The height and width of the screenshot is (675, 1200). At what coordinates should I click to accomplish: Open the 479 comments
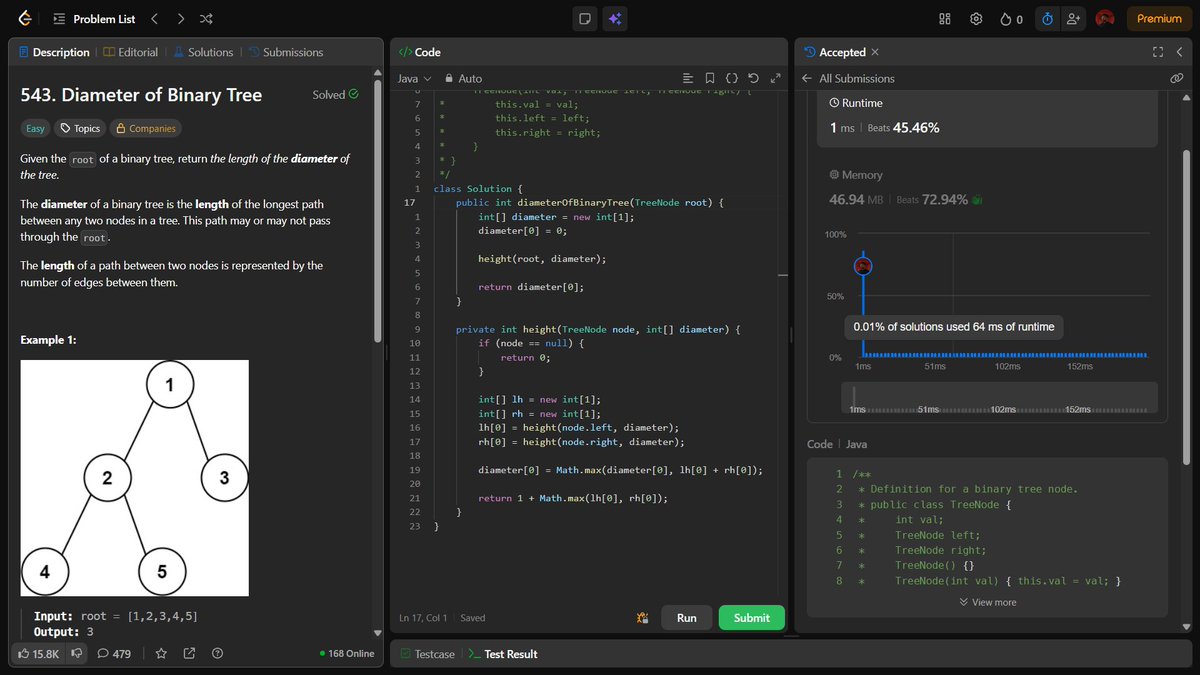114,654
